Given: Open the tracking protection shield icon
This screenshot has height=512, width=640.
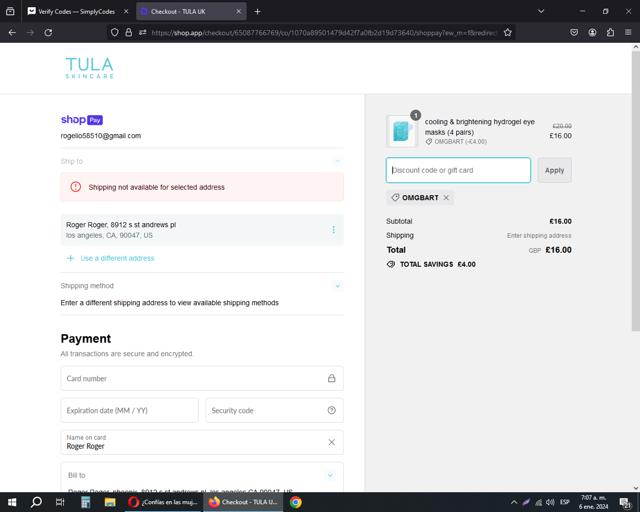Looking at the screenshot, I should point(115,33).
